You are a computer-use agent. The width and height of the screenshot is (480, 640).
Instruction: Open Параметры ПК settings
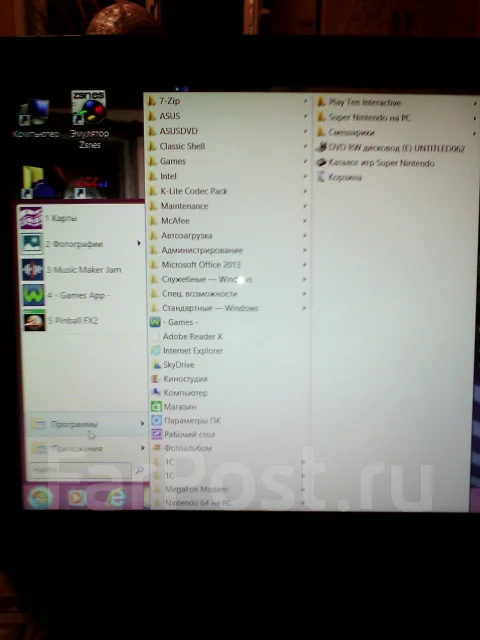coord(186,420)
